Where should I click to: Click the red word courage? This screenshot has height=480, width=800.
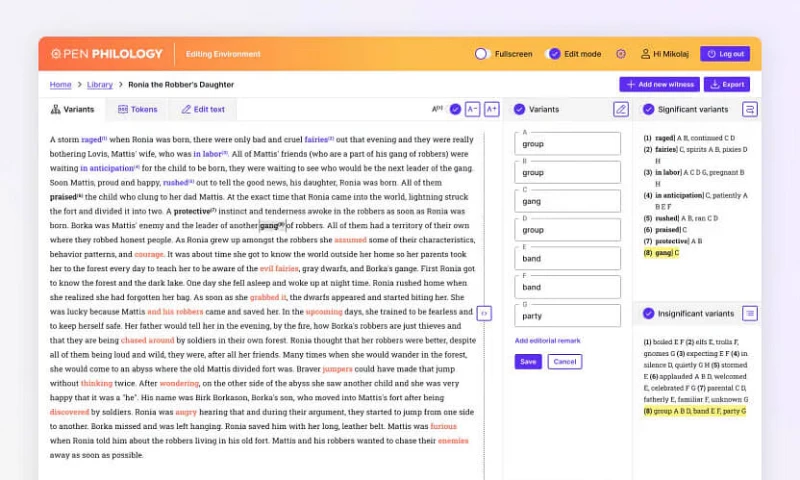(149, 254)
